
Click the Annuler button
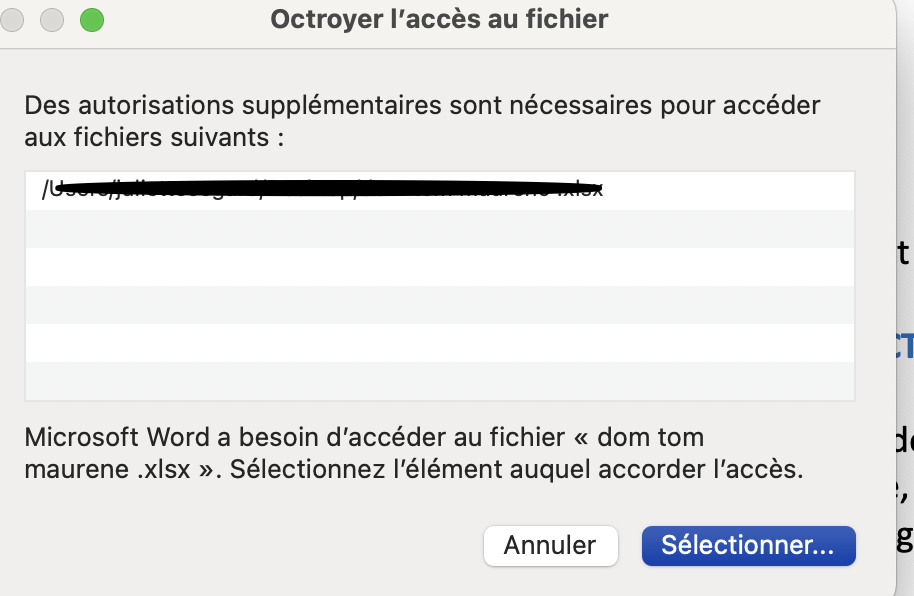coord(549,545)
